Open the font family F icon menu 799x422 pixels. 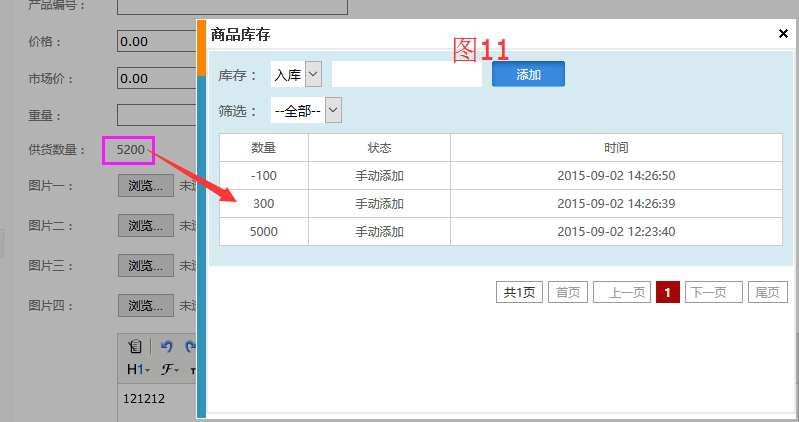(168, 370)
